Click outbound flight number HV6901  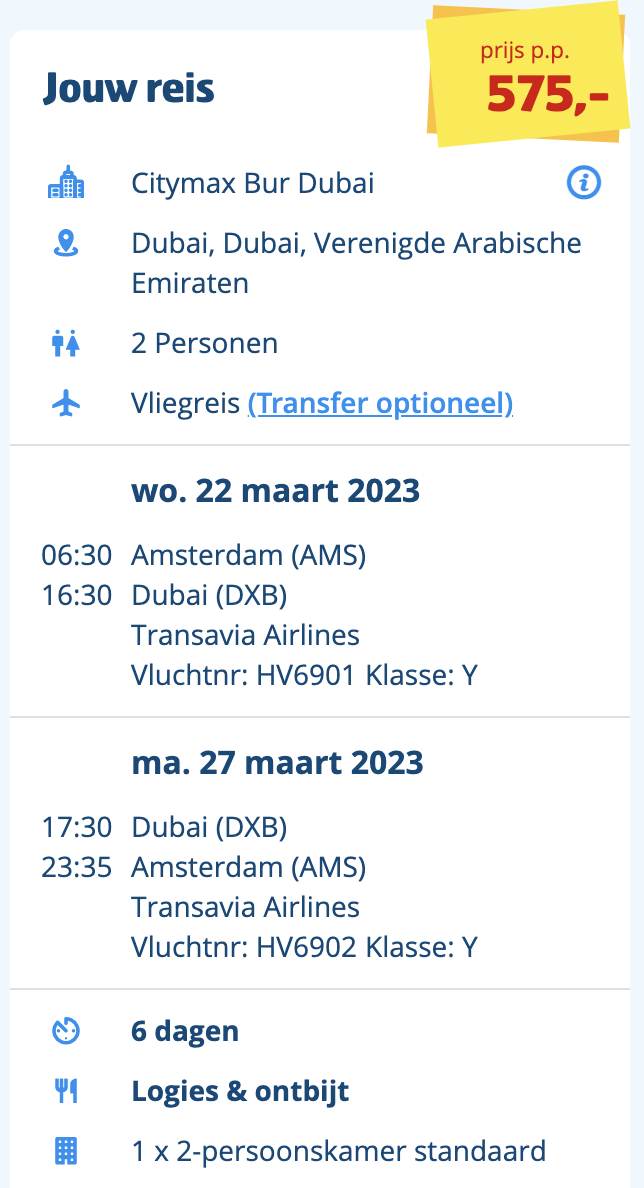306,674
